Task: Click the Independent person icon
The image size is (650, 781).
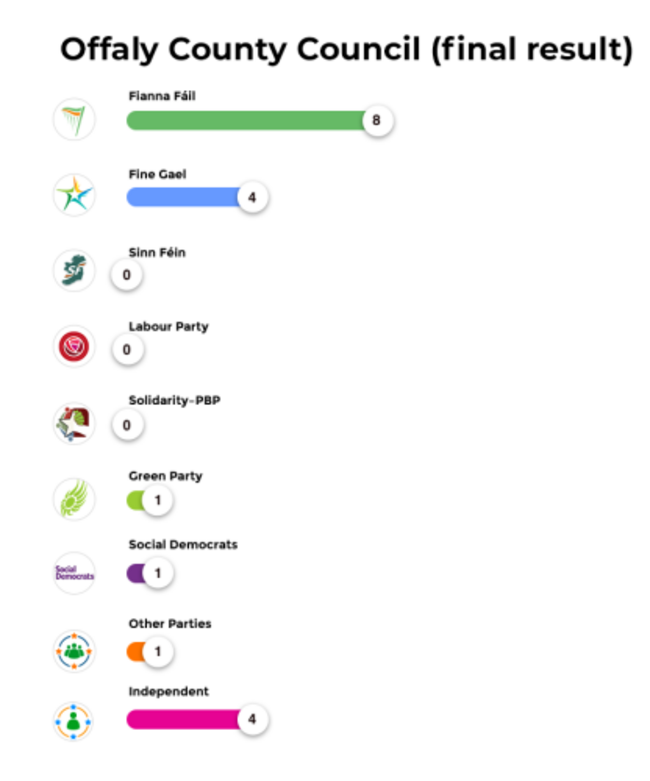Action: (74, 719)
